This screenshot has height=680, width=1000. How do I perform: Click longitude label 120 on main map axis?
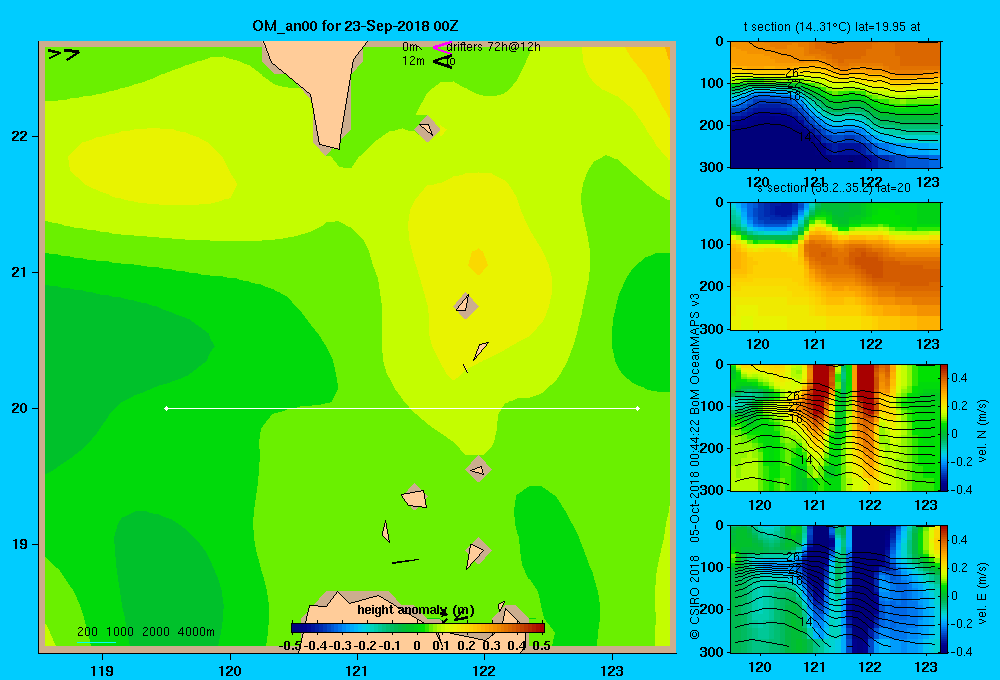[230, 670]
